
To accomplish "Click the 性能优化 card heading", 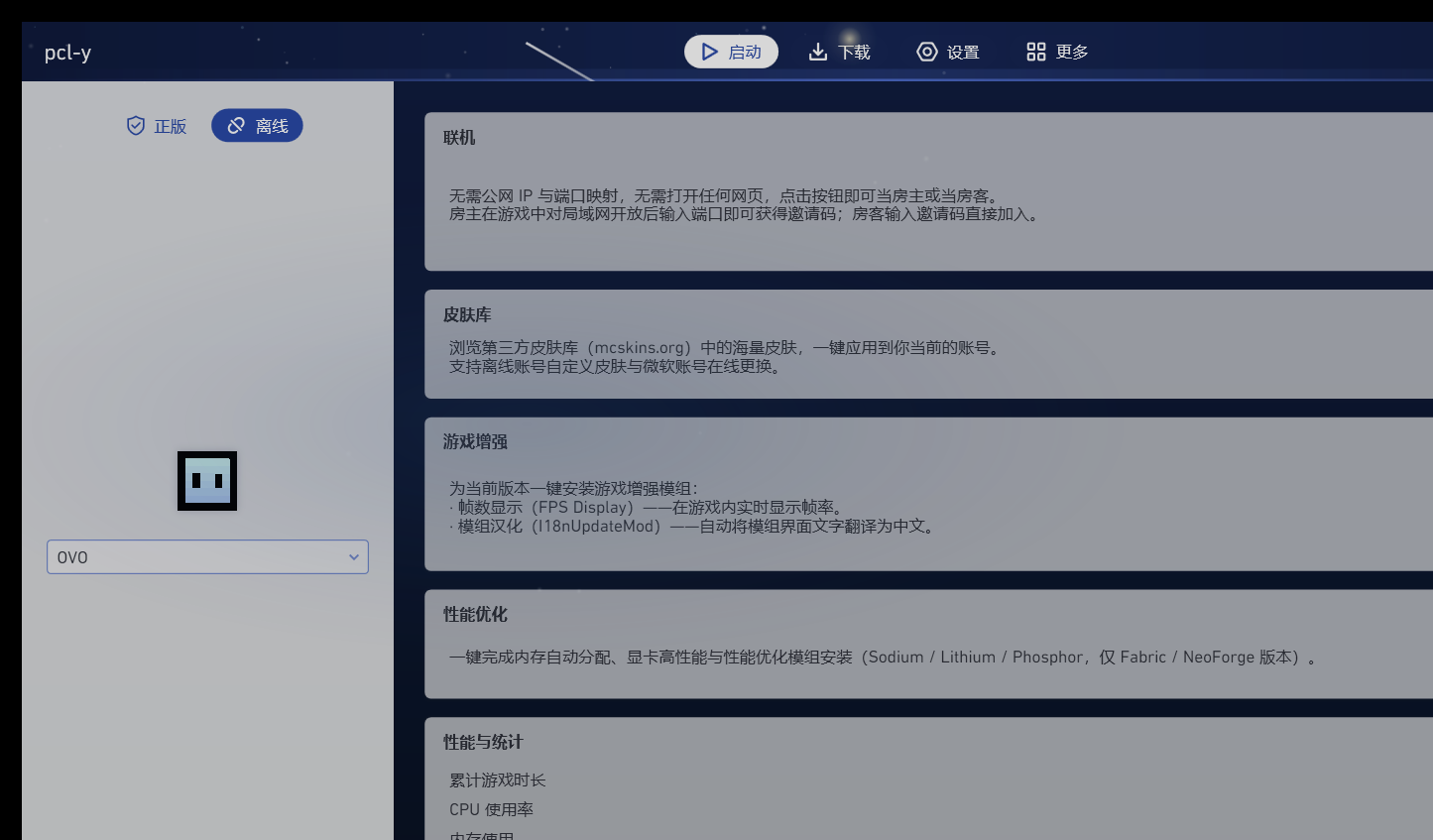I will point(475,614).
